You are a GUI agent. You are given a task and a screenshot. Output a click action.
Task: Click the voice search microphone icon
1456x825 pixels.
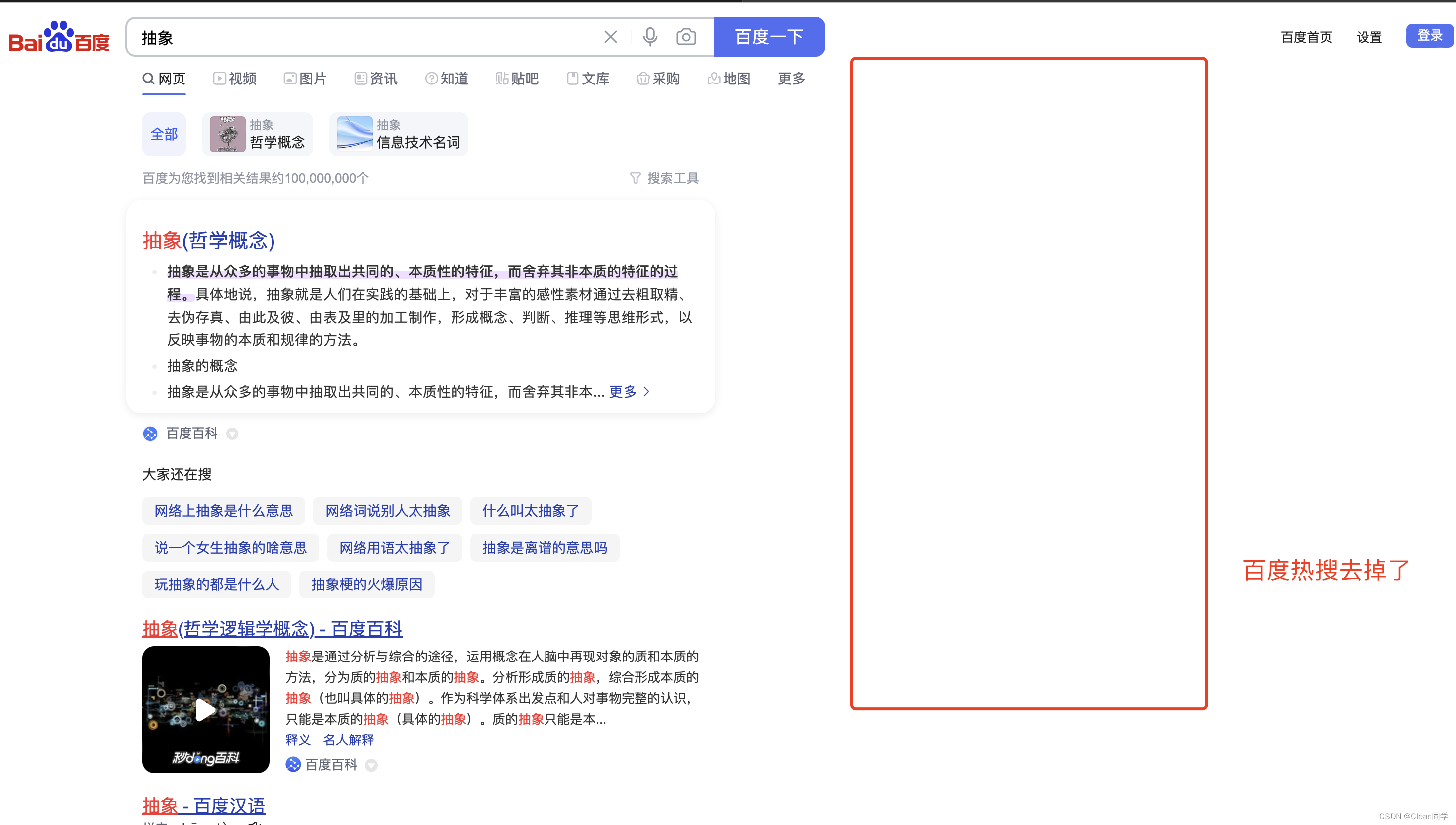(649, 36)
